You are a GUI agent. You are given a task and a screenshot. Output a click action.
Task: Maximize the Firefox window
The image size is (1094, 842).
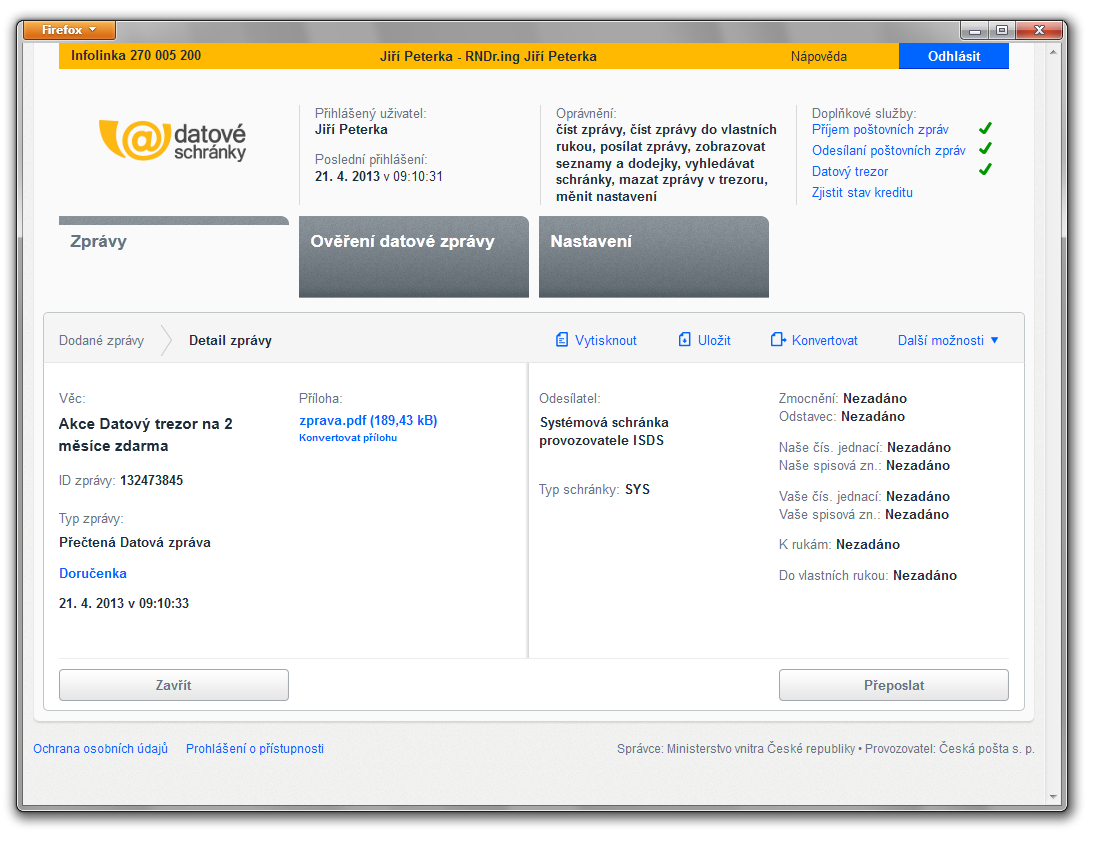pos(1002,30)
